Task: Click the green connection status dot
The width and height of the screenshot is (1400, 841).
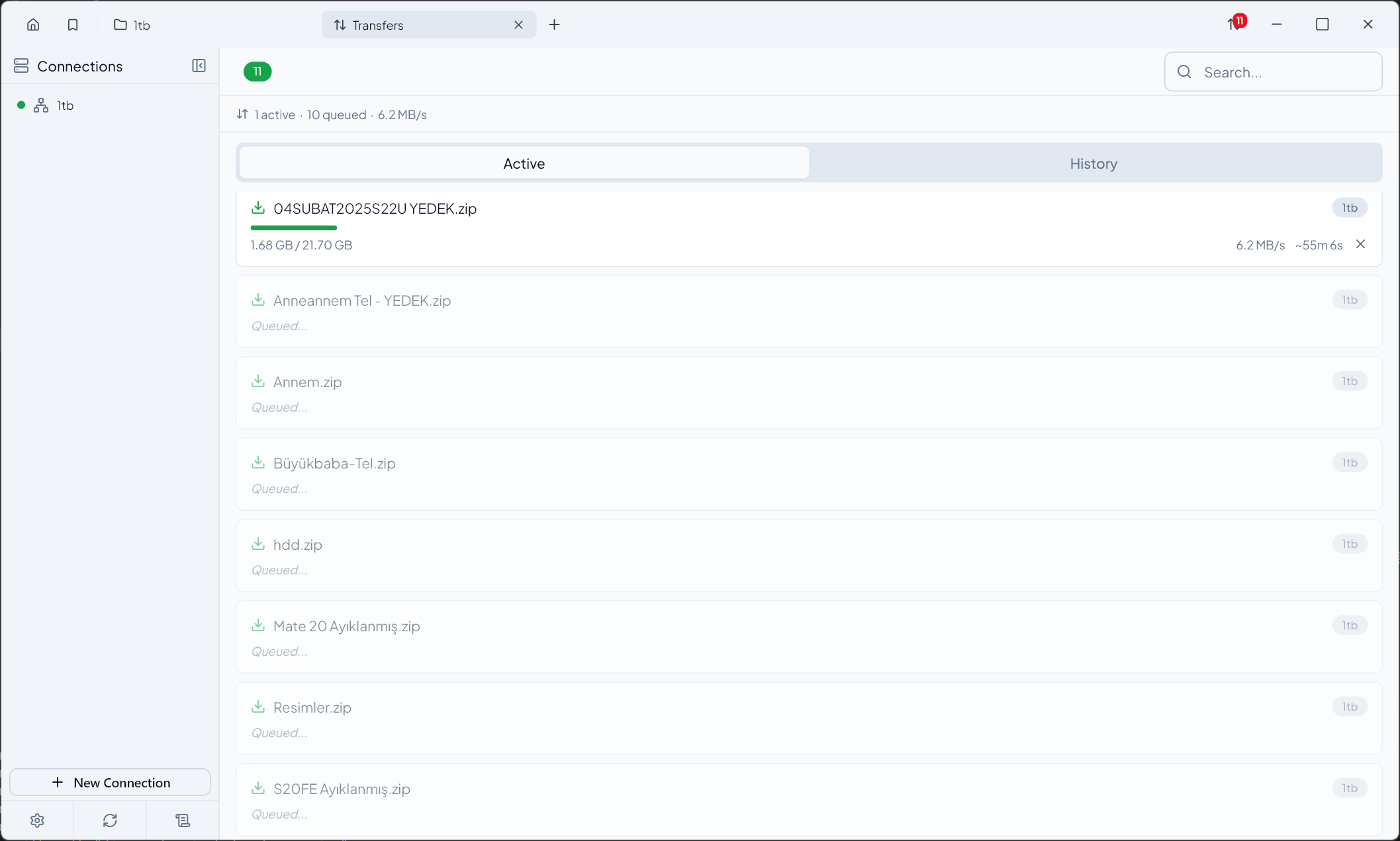Action: coord(20,105)
